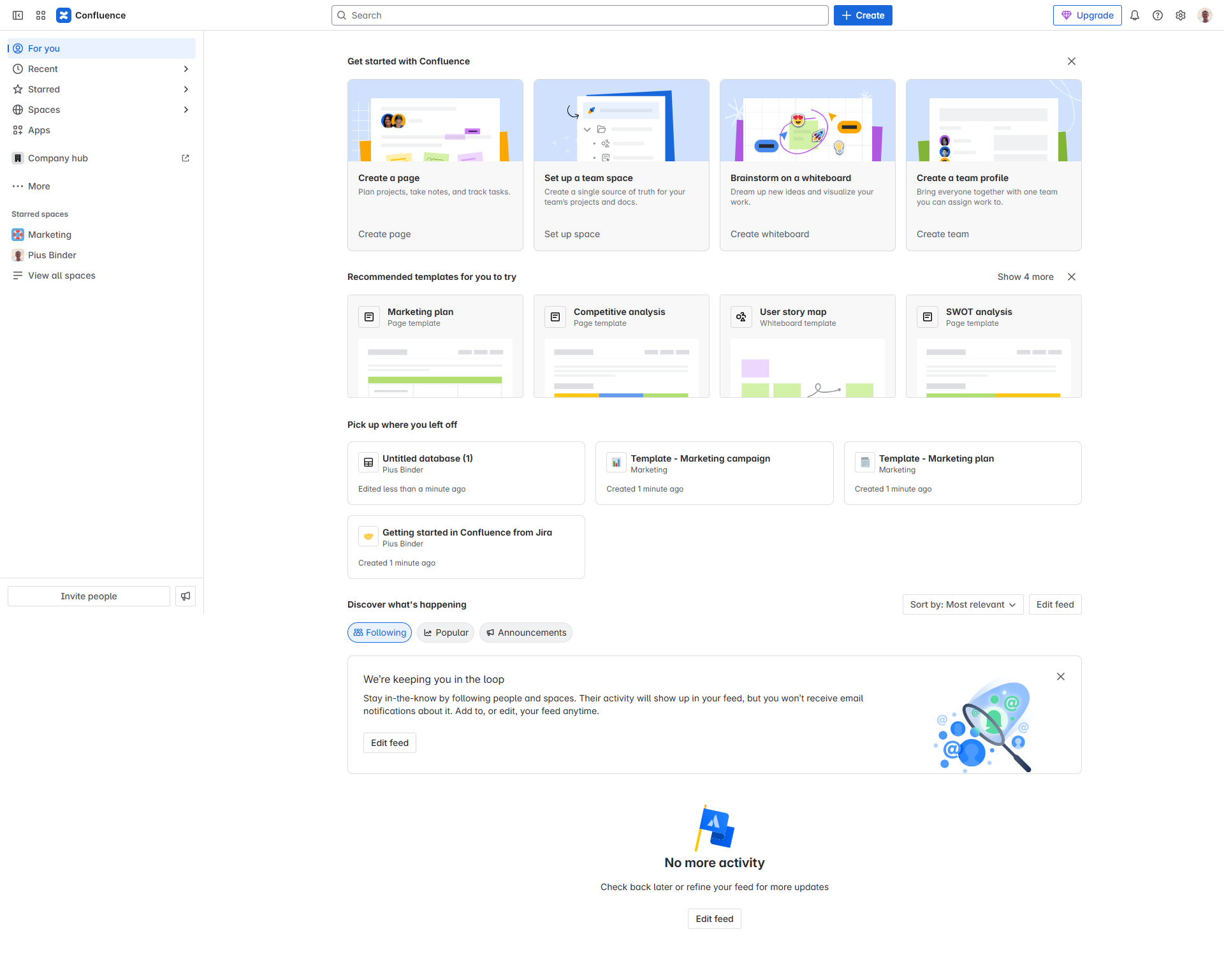Collapse the sidebar with the panel icon
The width and height of the screenshot is (1224, 980).
18,15
